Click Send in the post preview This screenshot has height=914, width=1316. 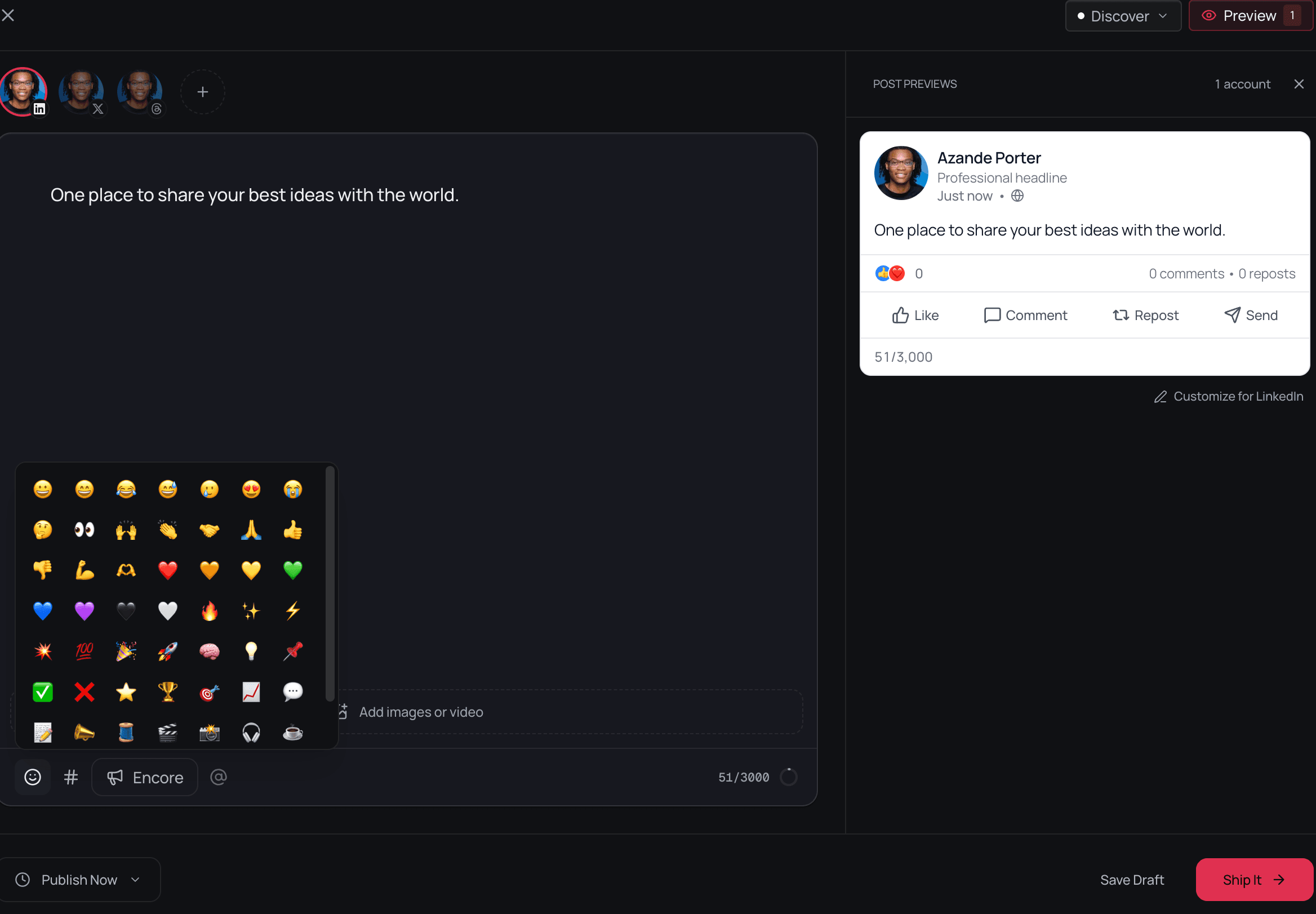coord(1251,315)
